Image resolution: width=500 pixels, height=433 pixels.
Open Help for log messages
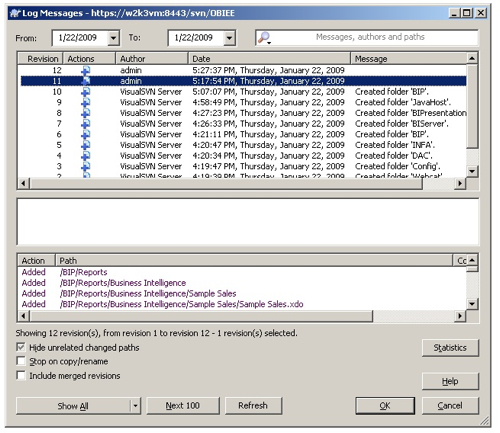click(450, 381)
